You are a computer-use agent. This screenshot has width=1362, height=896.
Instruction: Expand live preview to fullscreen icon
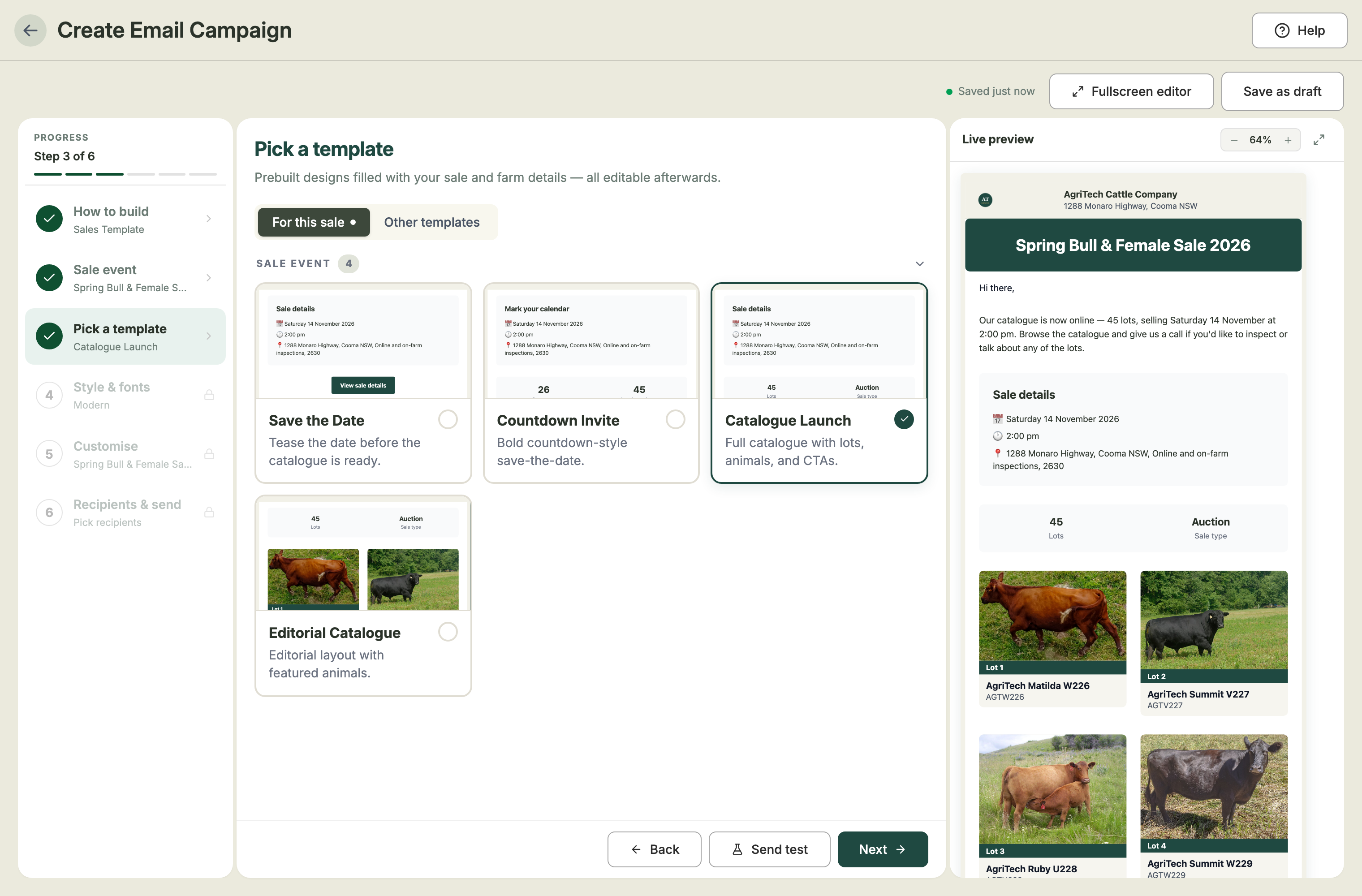click(x=1319, y=140)
